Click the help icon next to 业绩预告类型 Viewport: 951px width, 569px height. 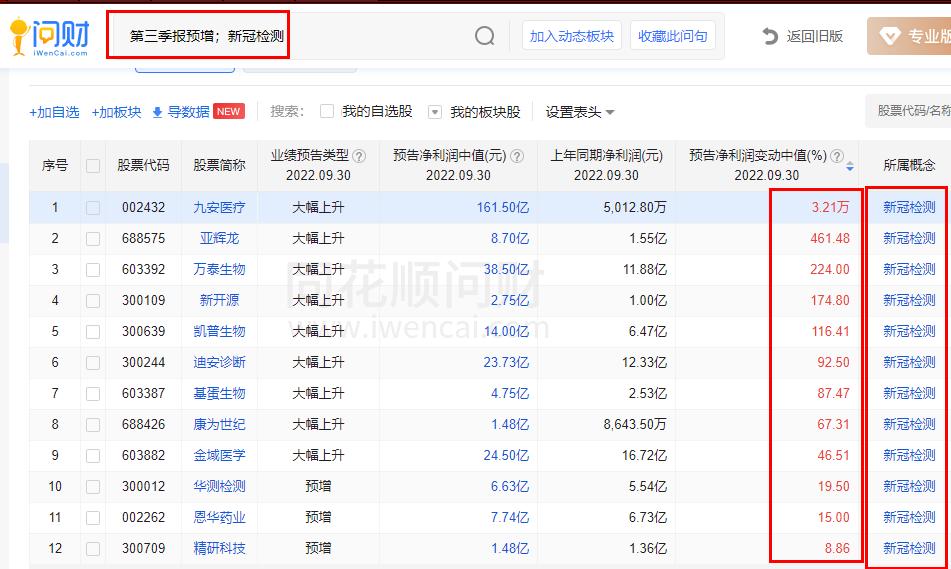[359, 156]
